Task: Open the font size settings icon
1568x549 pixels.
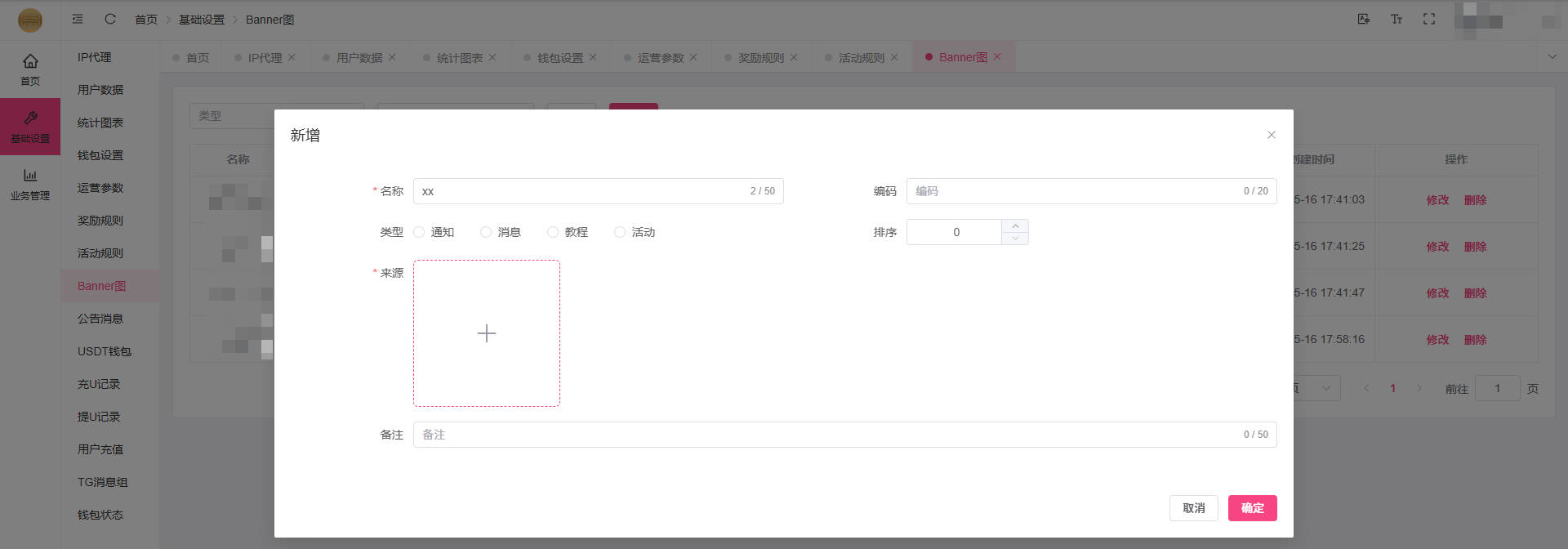Action: 1396,19
